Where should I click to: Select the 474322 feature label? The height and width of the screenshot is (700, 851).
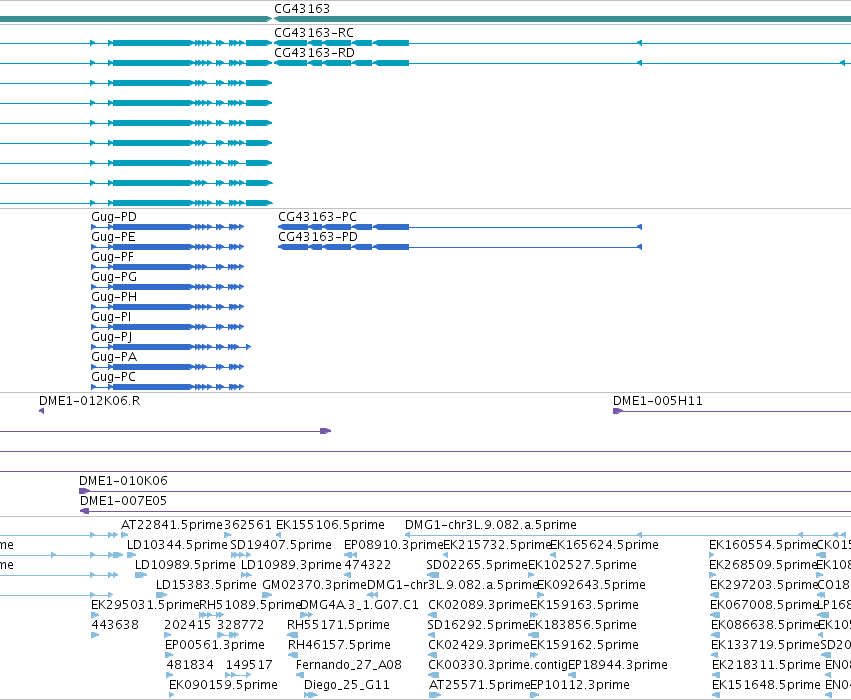pyautogui.click(x=367, y=565)
